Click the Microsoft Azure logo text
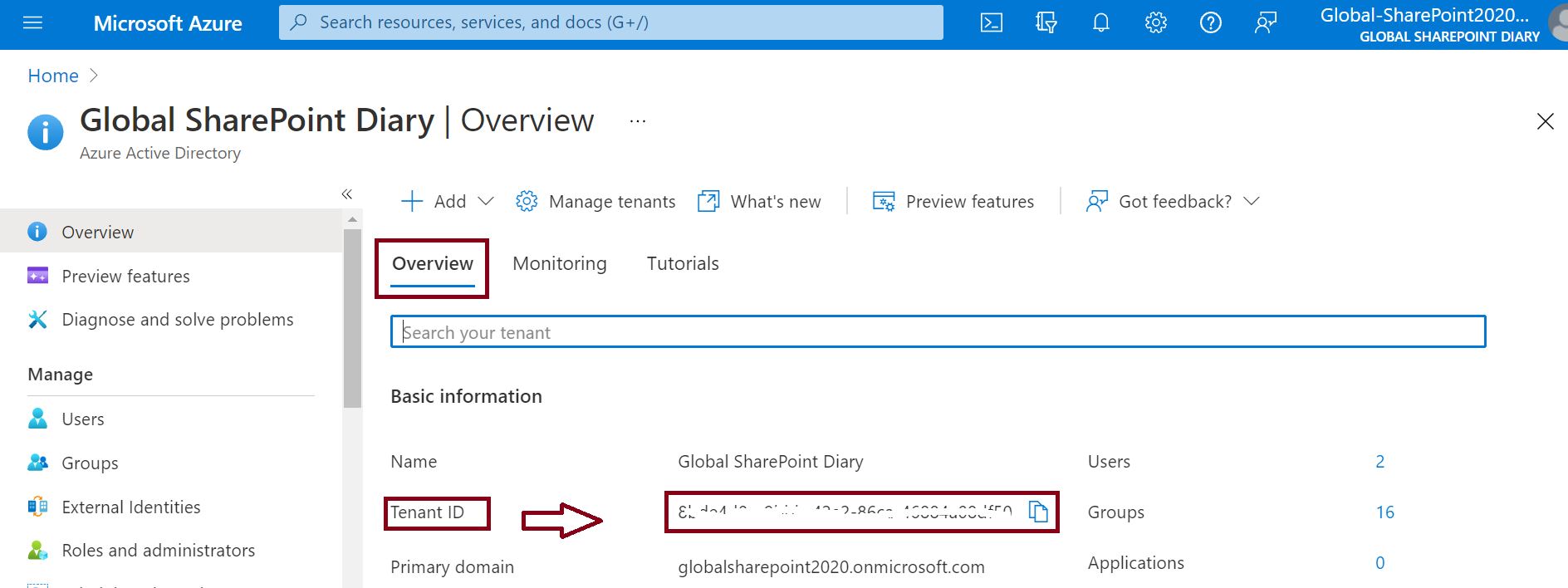 168,23
